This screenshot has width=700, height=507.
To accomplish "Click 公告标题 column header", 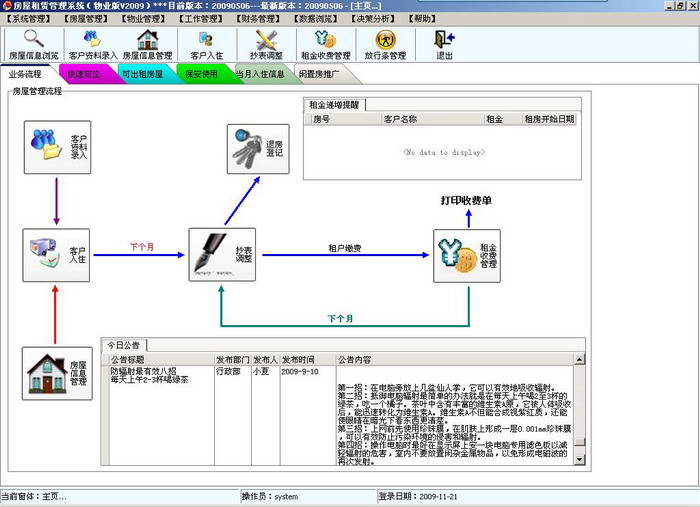I will tap(162, 359).
